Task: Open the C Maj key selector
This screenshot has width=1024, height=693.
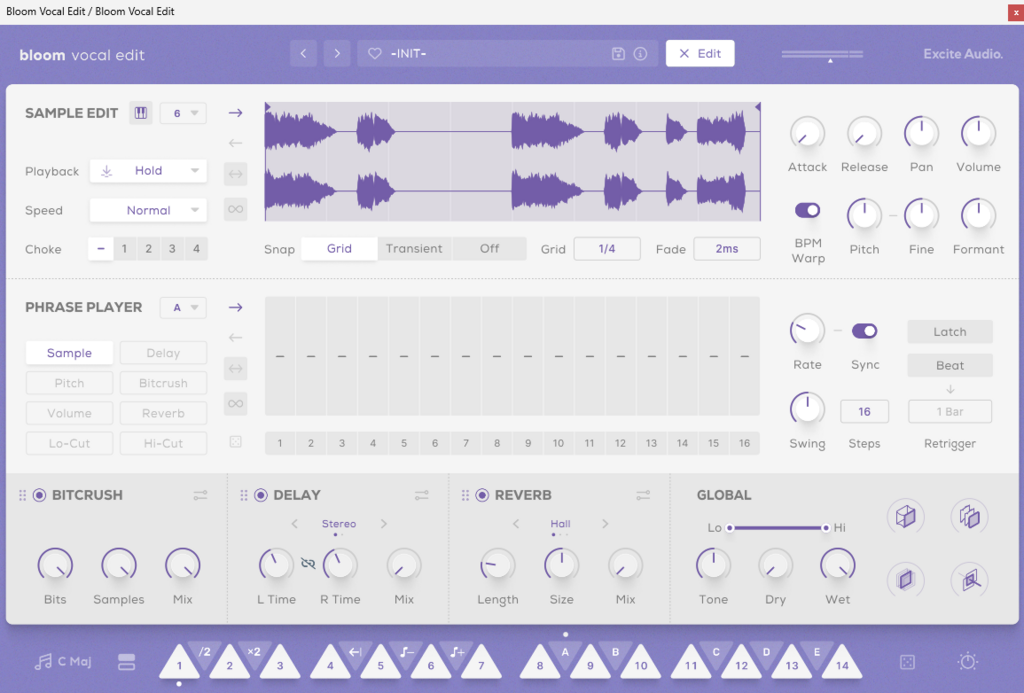Action: [63, 662]
